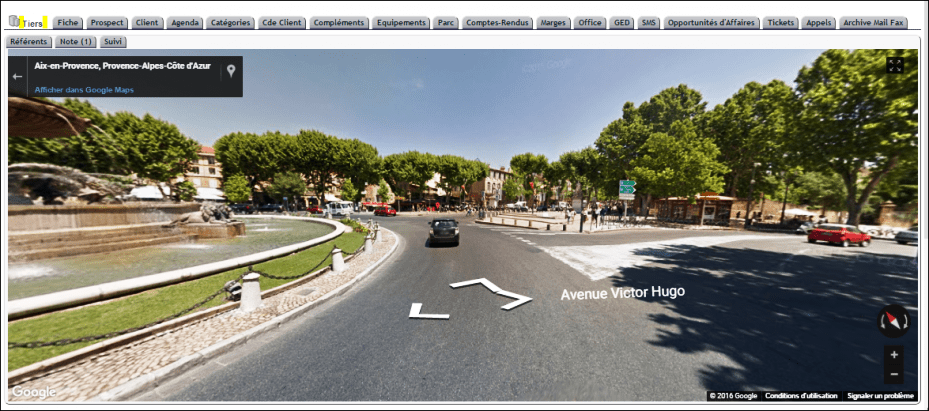Zoom out with the minus button

pyautogui.click(x=894, y=374)
